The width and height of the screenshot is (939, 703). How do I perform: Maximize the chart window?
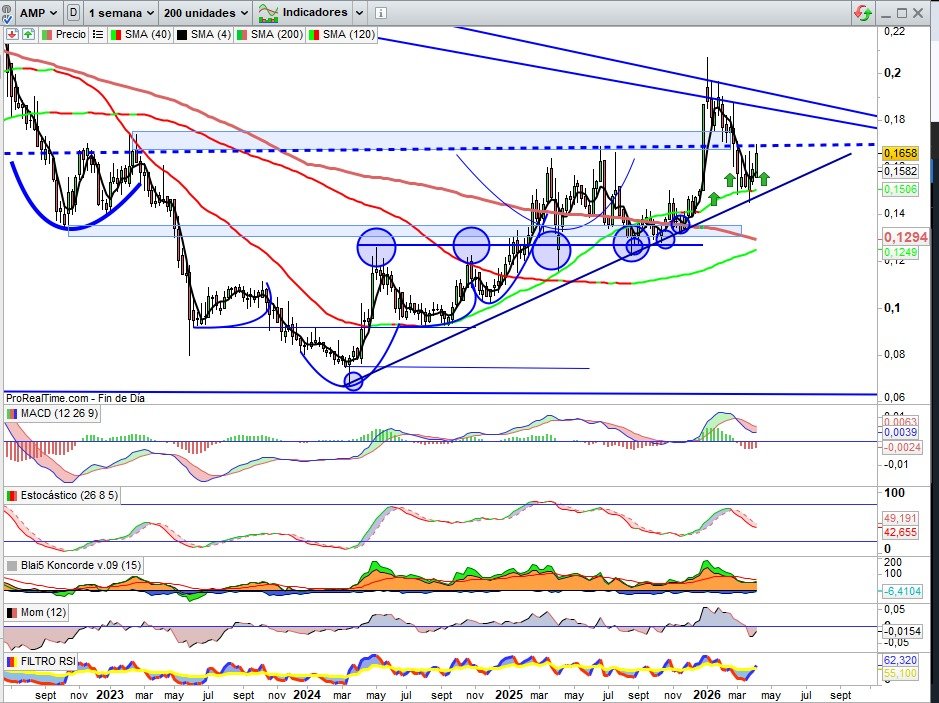coord(902,13)
